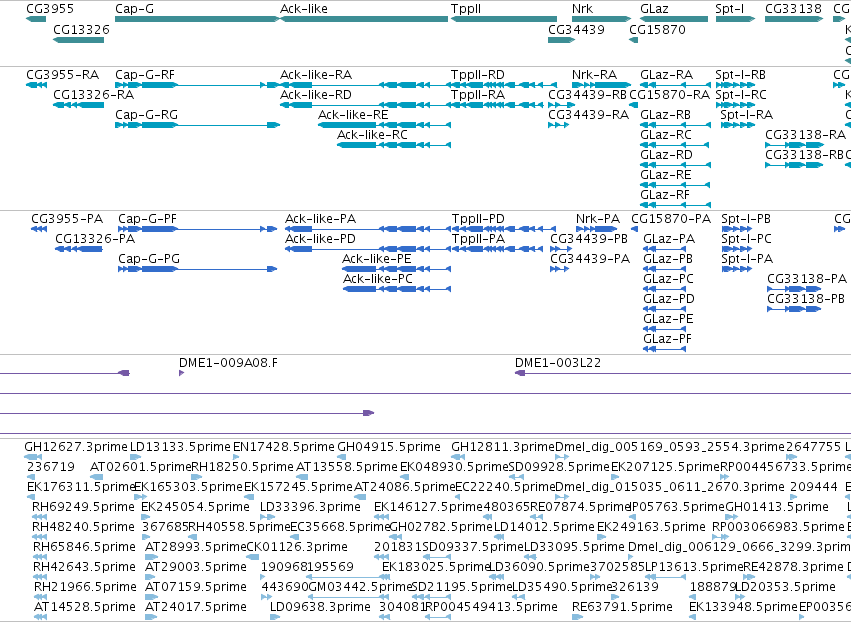Image resolution: width=851 pixels, height=622 pixels.
Task: Select protein Nrk-PA
Action: [x=598, y=219]
